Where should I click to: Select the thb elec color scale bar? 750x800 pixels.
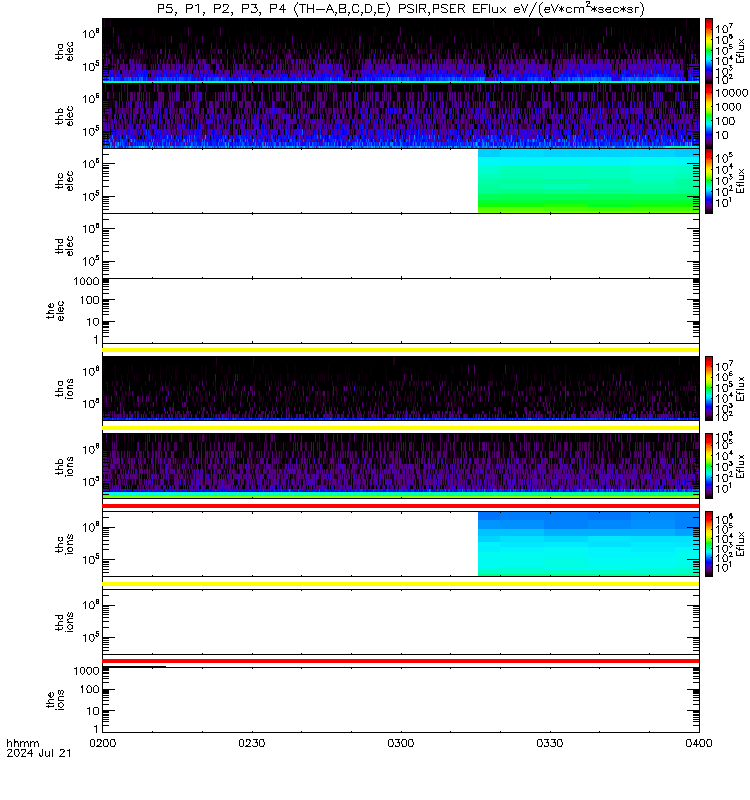pyautogui.click(x=709, y=116)
